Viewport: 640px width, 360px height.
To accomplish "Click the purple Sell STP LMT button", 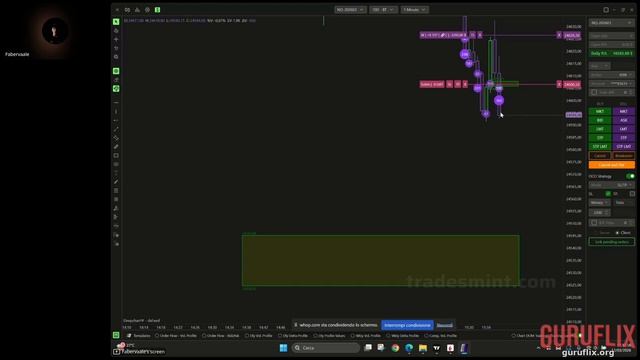I will pyautogui.click(x=624, y=146).
